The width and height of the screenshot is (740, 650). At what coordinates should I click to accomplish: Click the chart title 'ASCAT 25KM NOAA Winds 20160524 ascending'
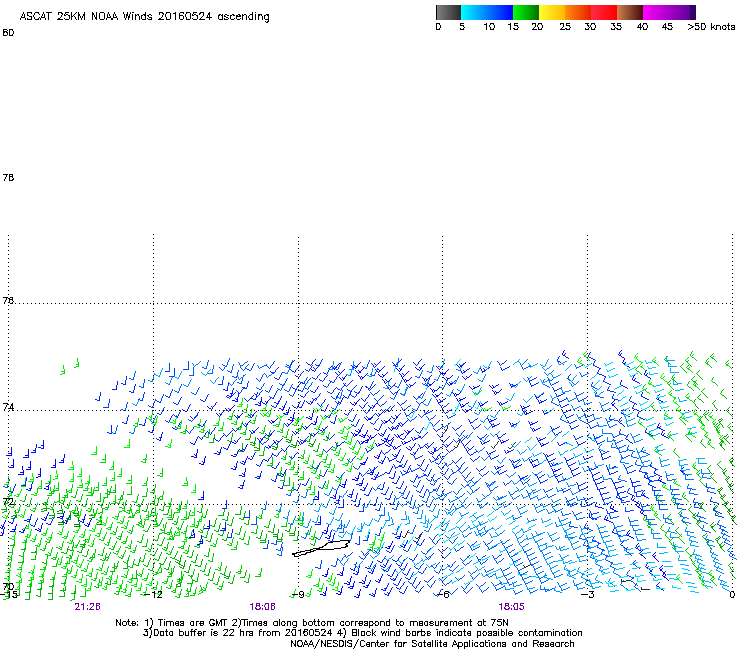144,16
